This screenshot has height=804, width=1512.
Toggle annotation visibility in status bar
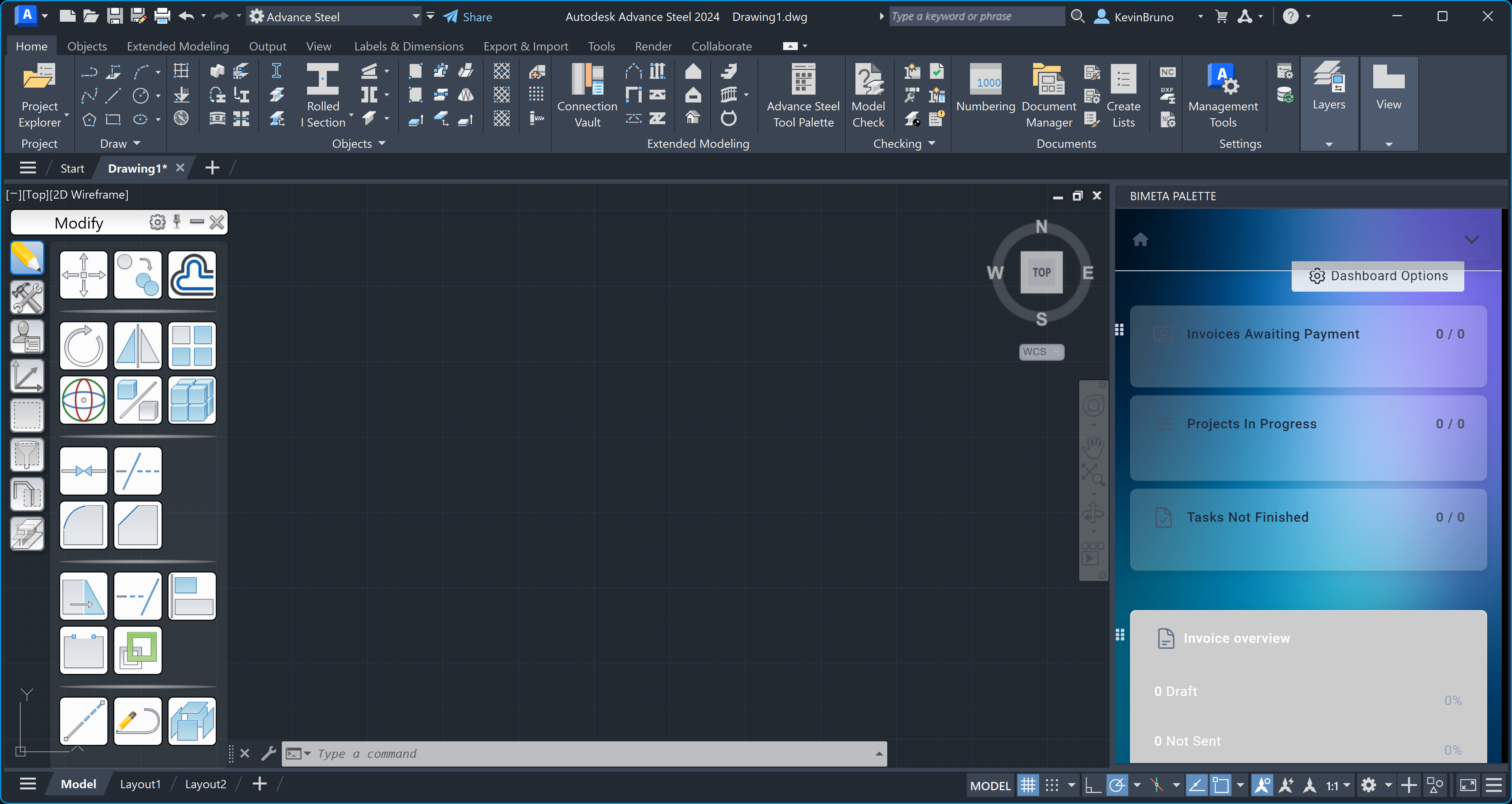(1262, 785)
